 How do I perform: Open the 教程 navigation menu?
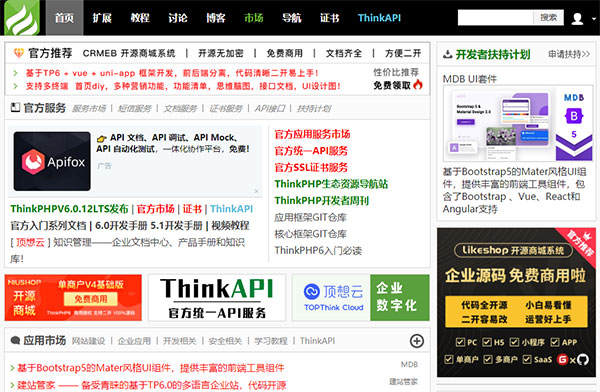(140, 18)
